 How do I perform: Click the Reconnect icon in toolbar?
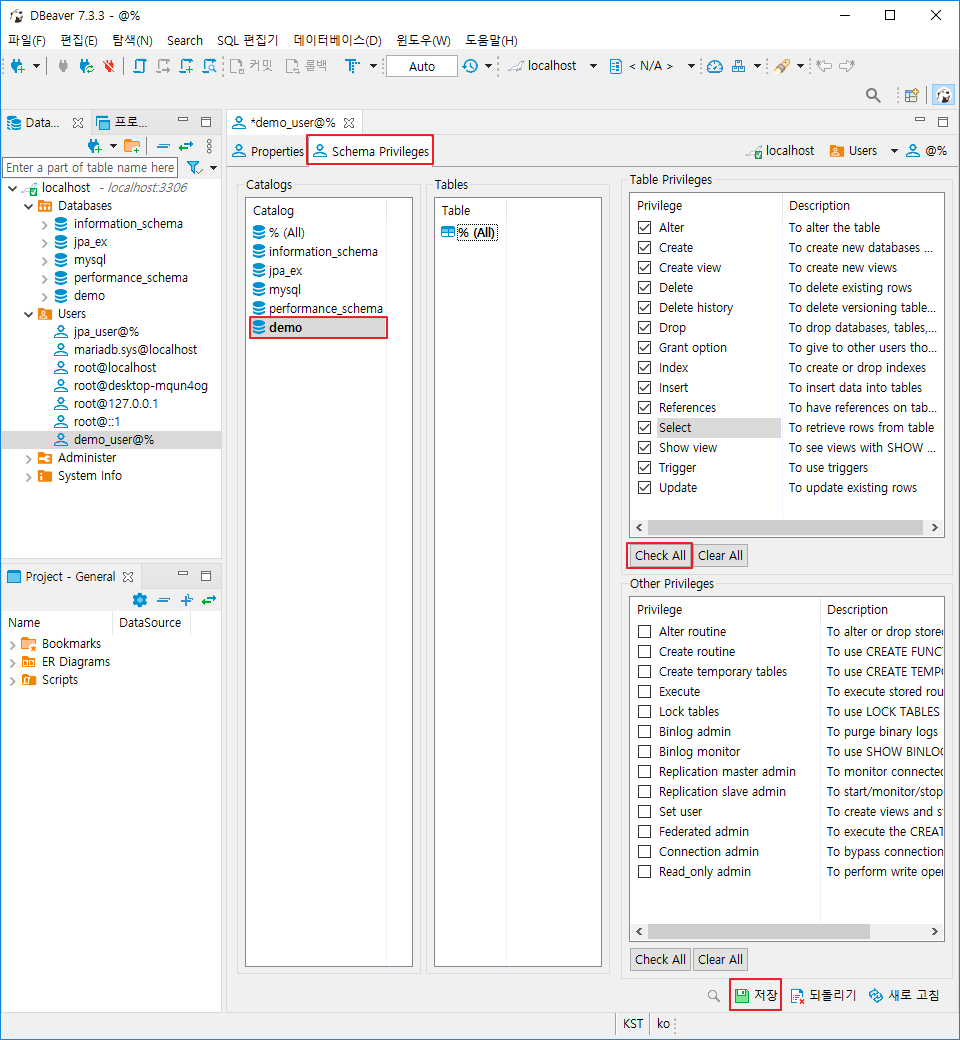(86, 66)
